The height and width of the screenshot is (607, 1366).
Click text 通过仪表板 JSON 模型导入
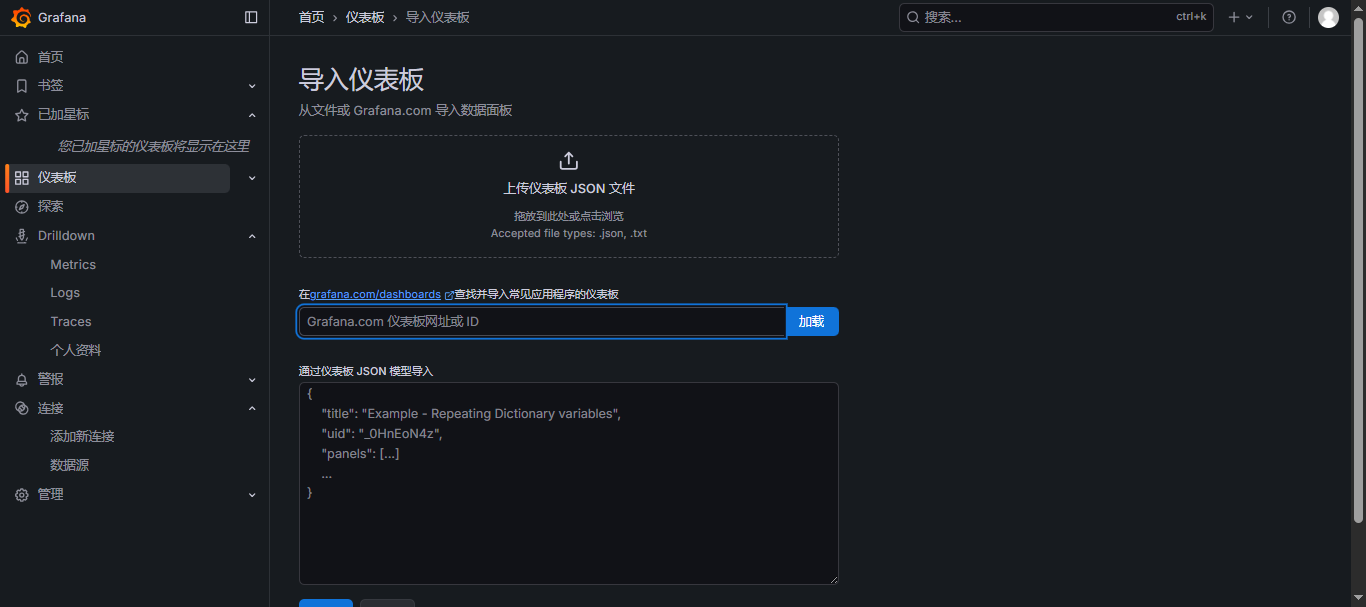pos(366,371)
